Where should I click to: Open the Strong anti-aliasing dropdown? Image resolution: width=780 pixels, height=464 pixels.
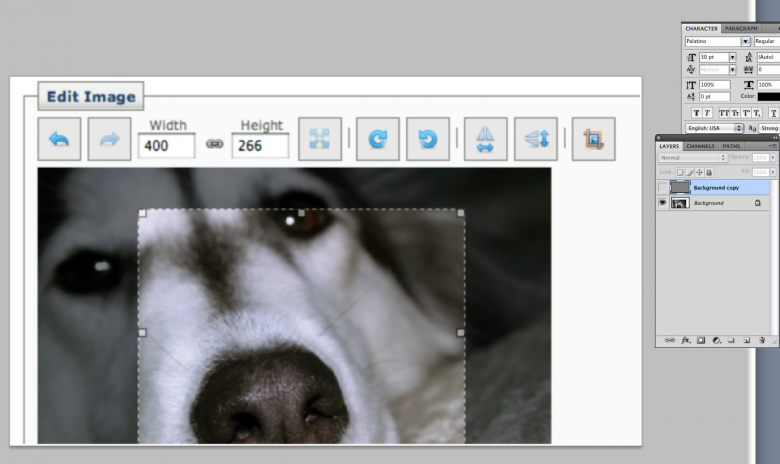(769, 128)
